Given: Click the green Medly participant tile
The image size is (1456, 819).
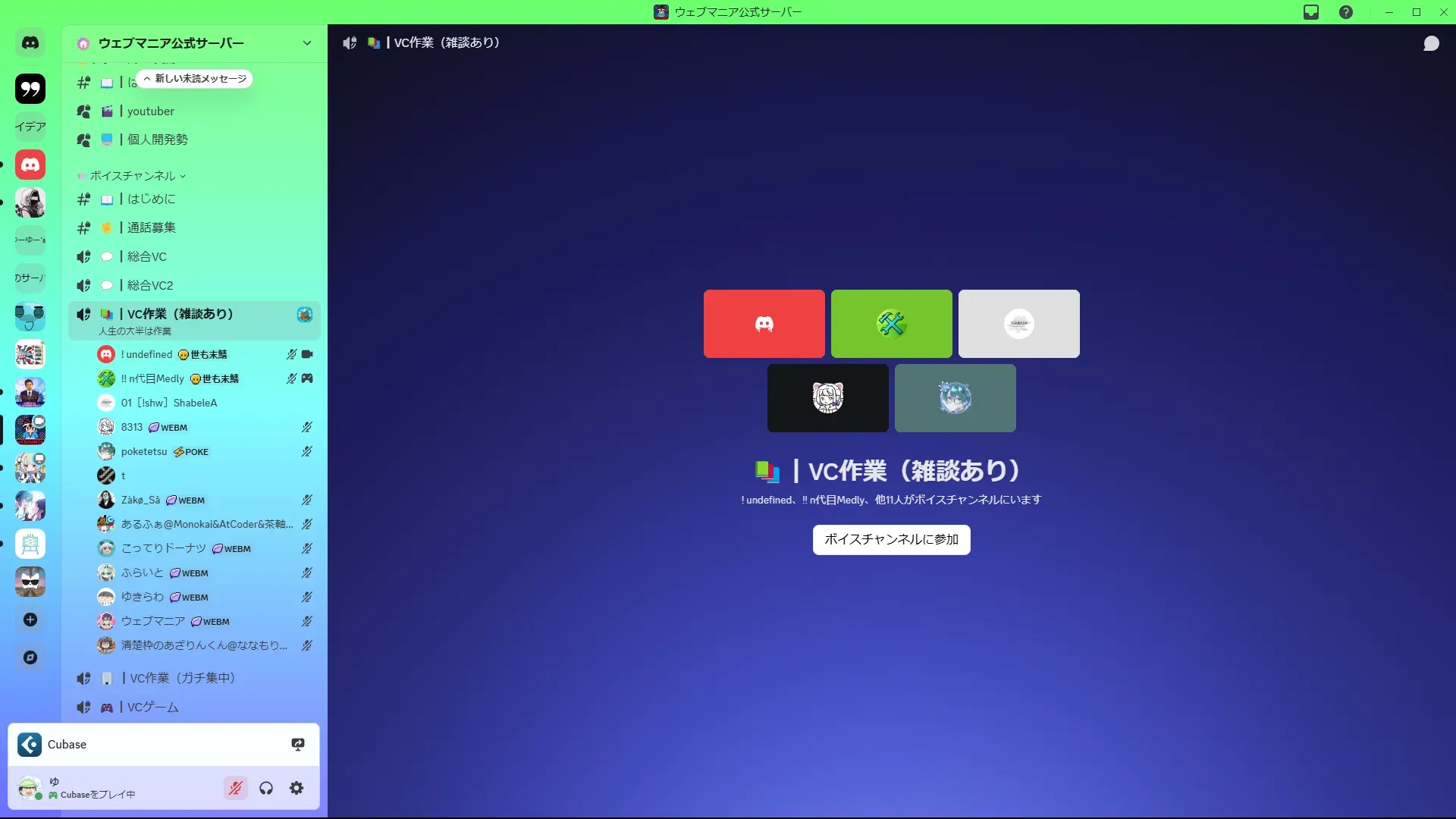Looking at the screenshot, I should pos(891,324).
